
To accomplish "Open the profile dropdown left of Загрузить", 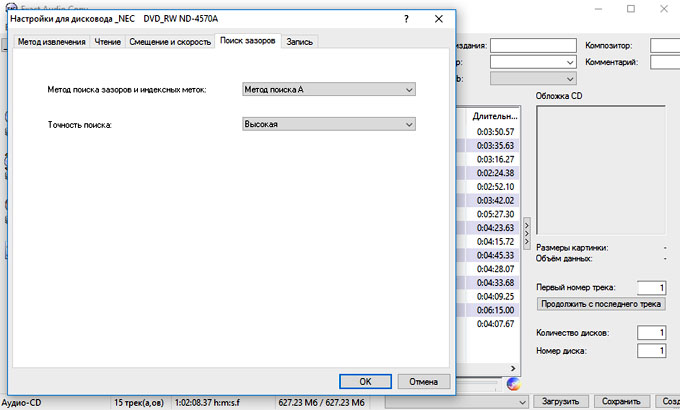I will (x=455, y=401).
